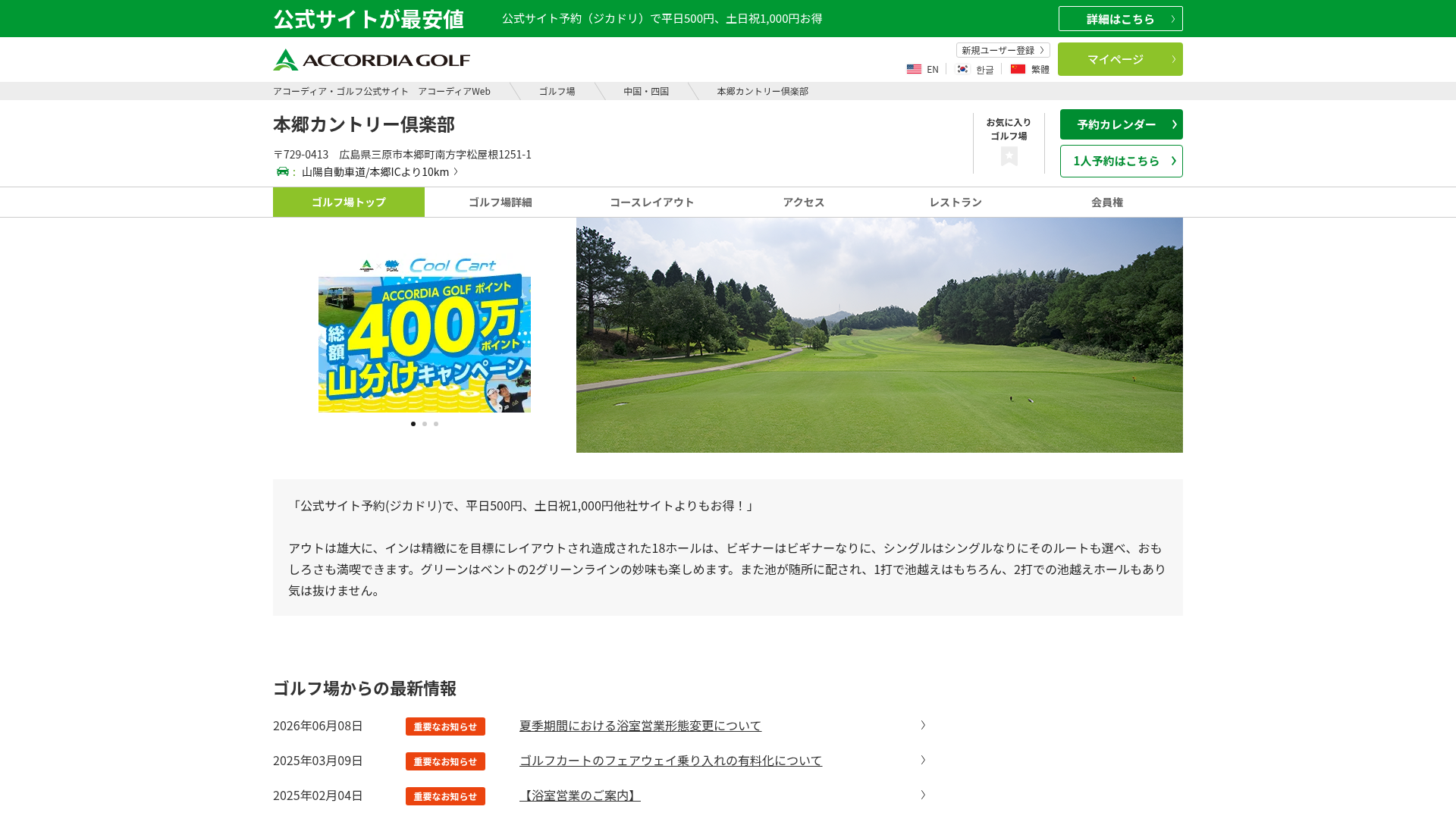Click 重要なお知らせ tag on 2025年02月04日 row

coord(445,796)
